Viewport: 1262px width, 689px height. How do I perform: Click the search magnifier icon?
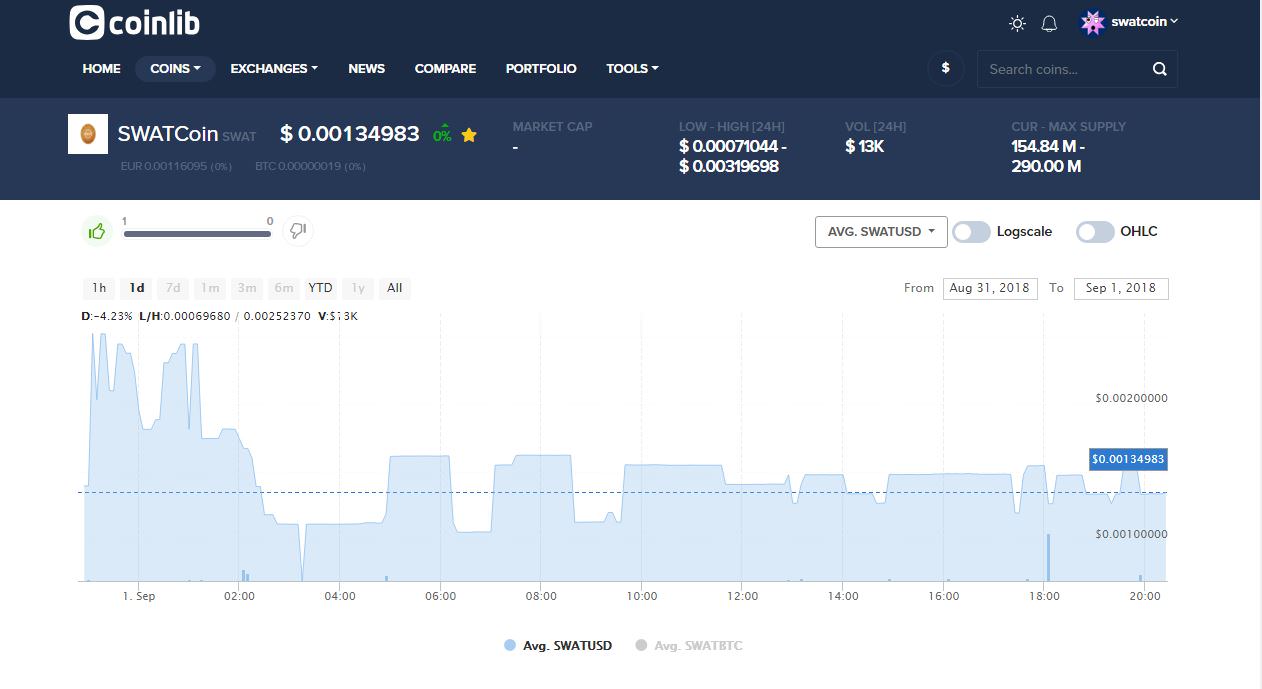1159,69
